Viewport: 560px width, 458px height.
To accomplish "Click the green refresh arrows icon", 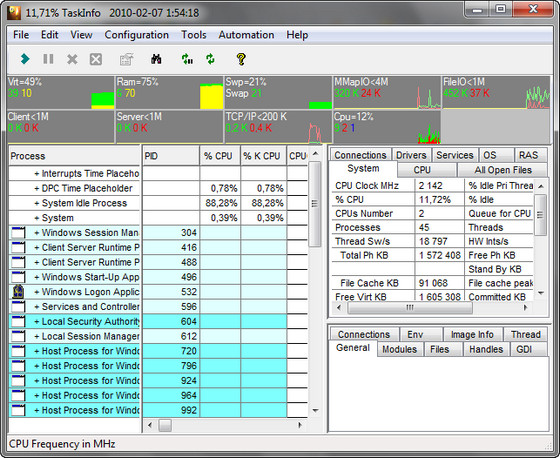I will coord(210,59).
